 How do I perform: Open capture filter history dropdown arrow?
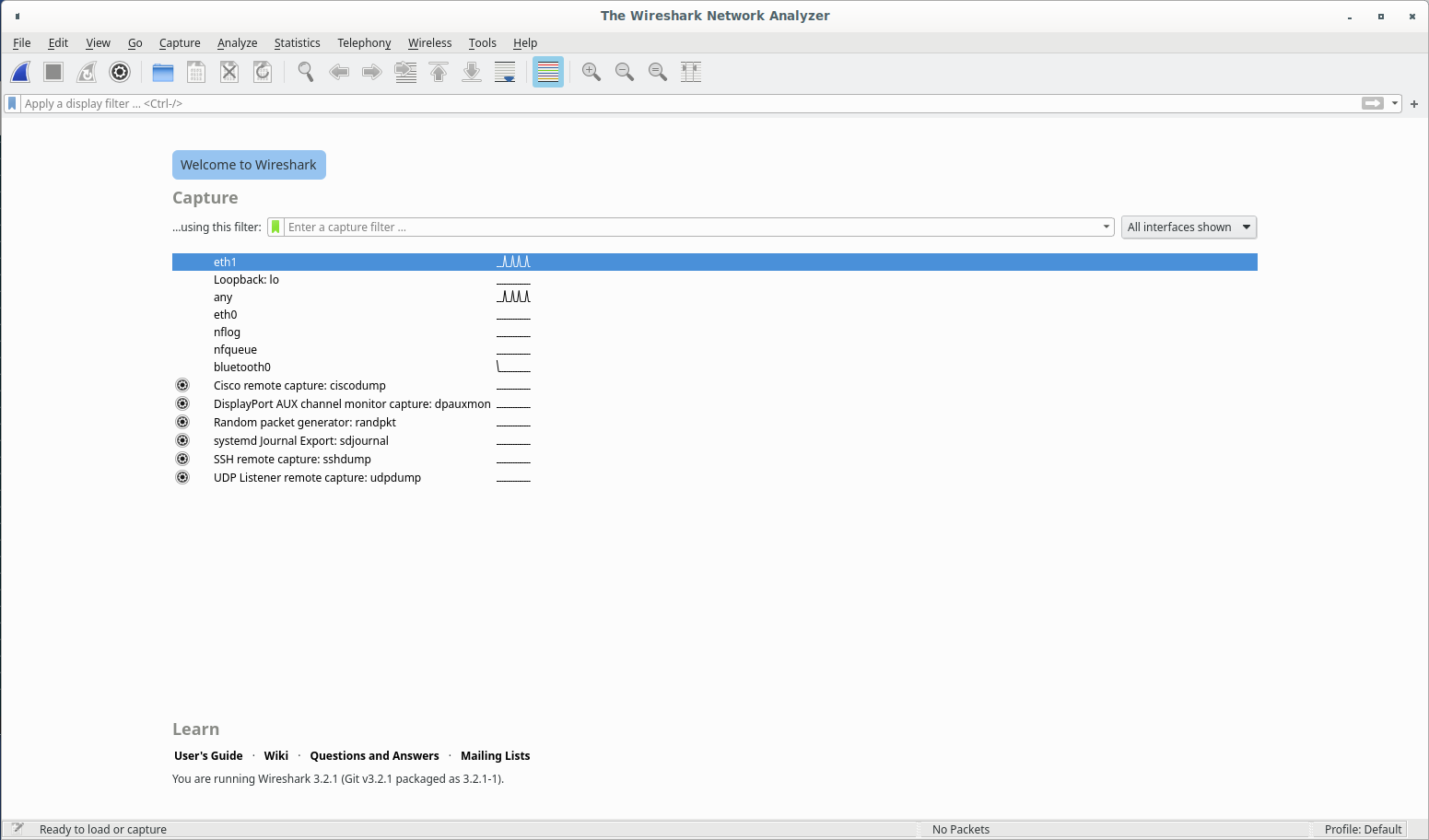(x=1107, y=227)
